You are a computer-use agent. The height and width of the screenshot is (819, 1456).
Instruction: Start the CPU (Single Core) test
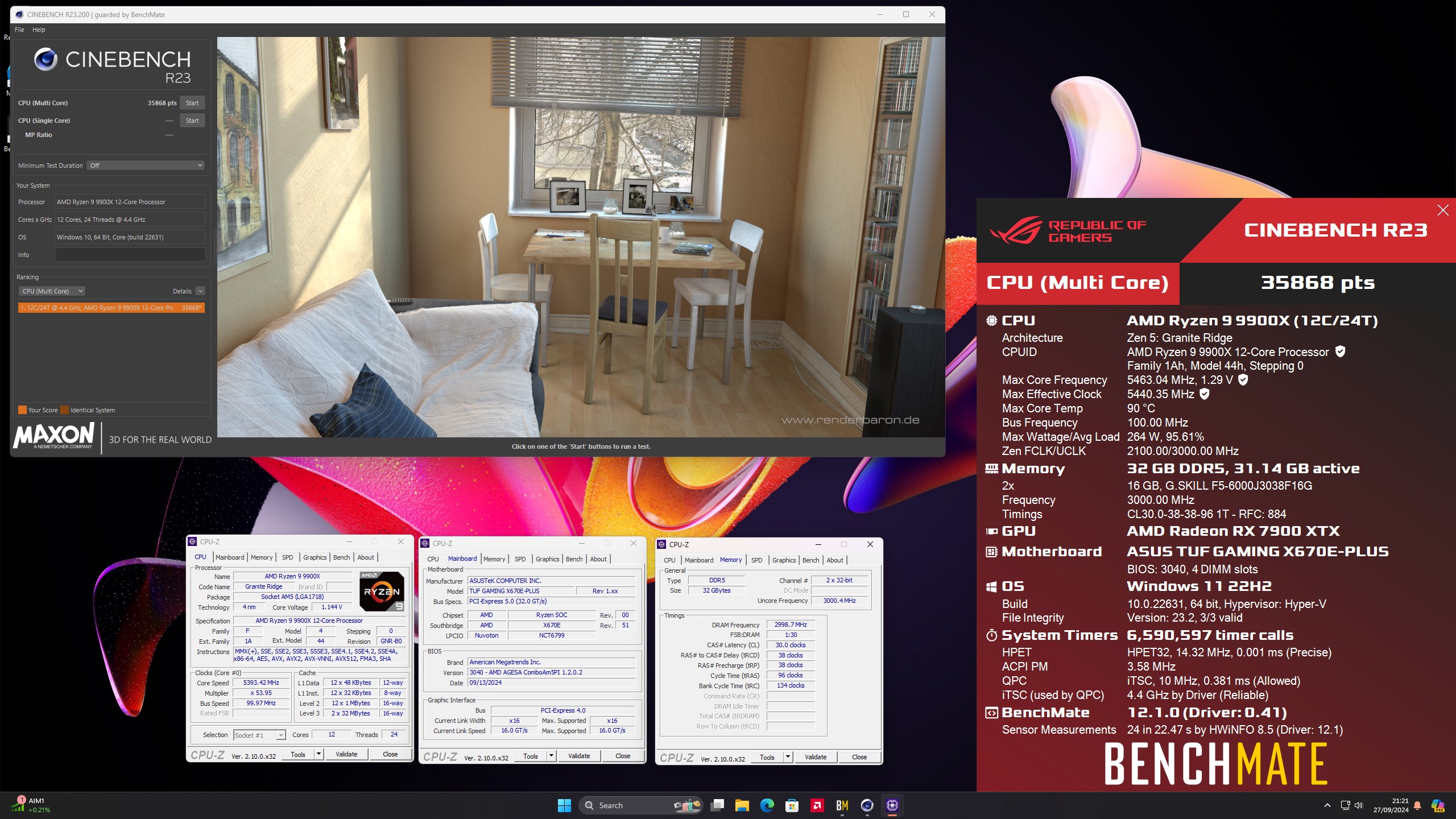click(x=192, y=121)
